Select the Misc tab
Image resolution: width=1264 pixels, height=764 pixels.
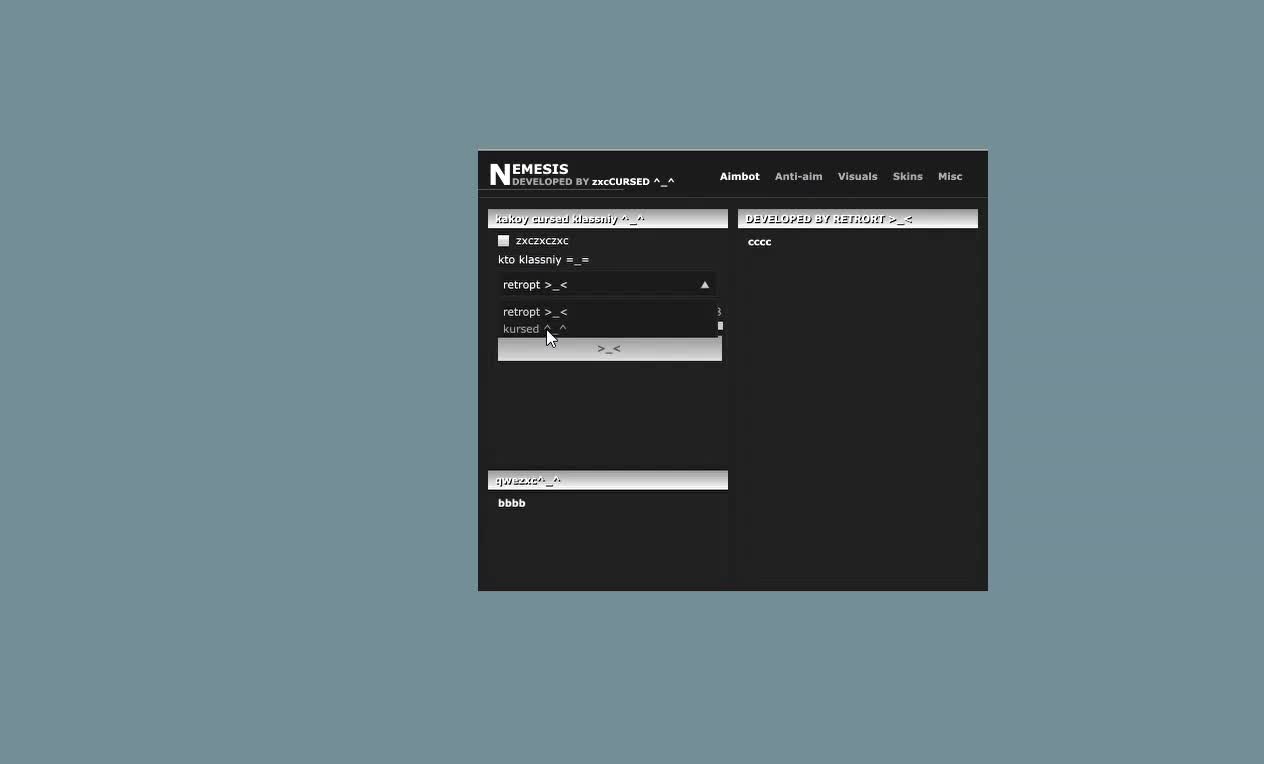click(x=949, y=176)
